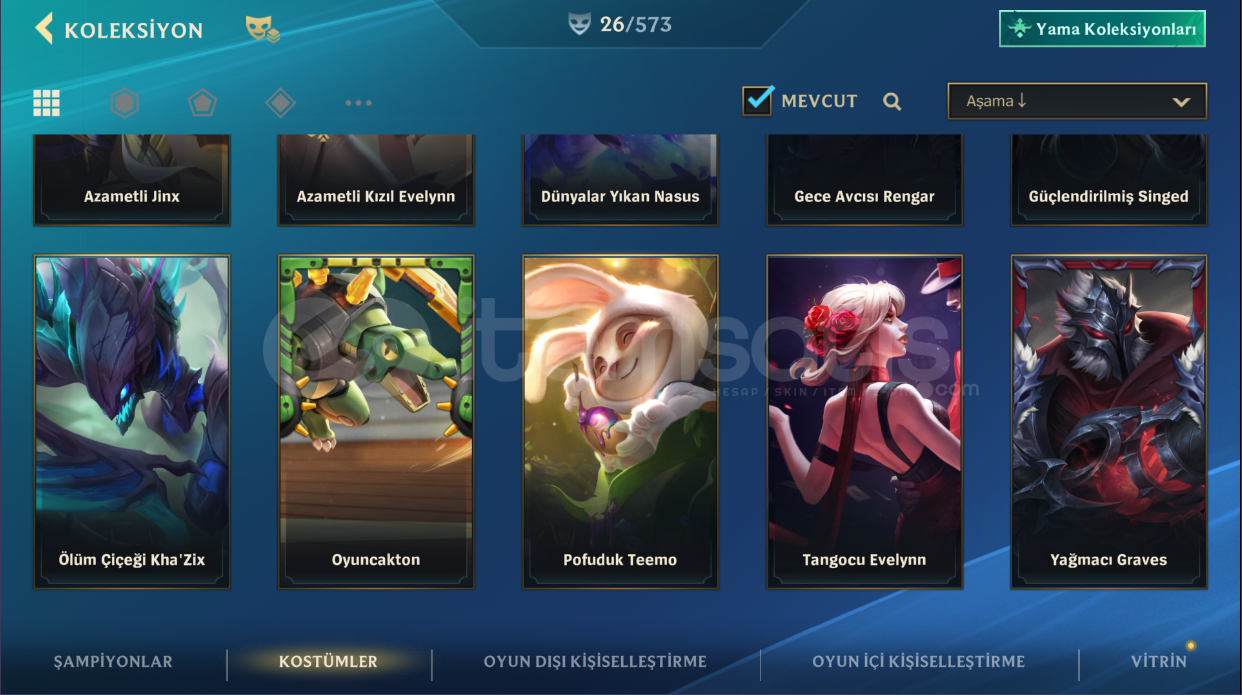The width and height of the screenshot is (1242, 695).
Task: Select the hexagon filter icon
Action: [124, 102]
